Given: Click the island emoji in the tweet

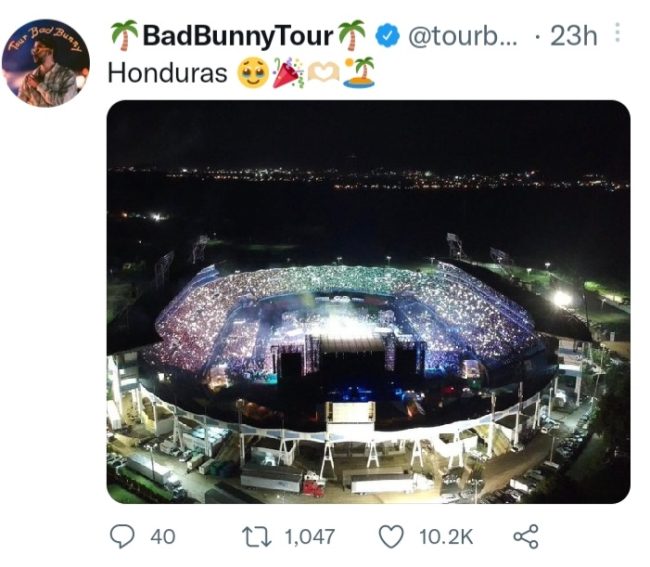Looking at the screenshot, I should (359, 73).
